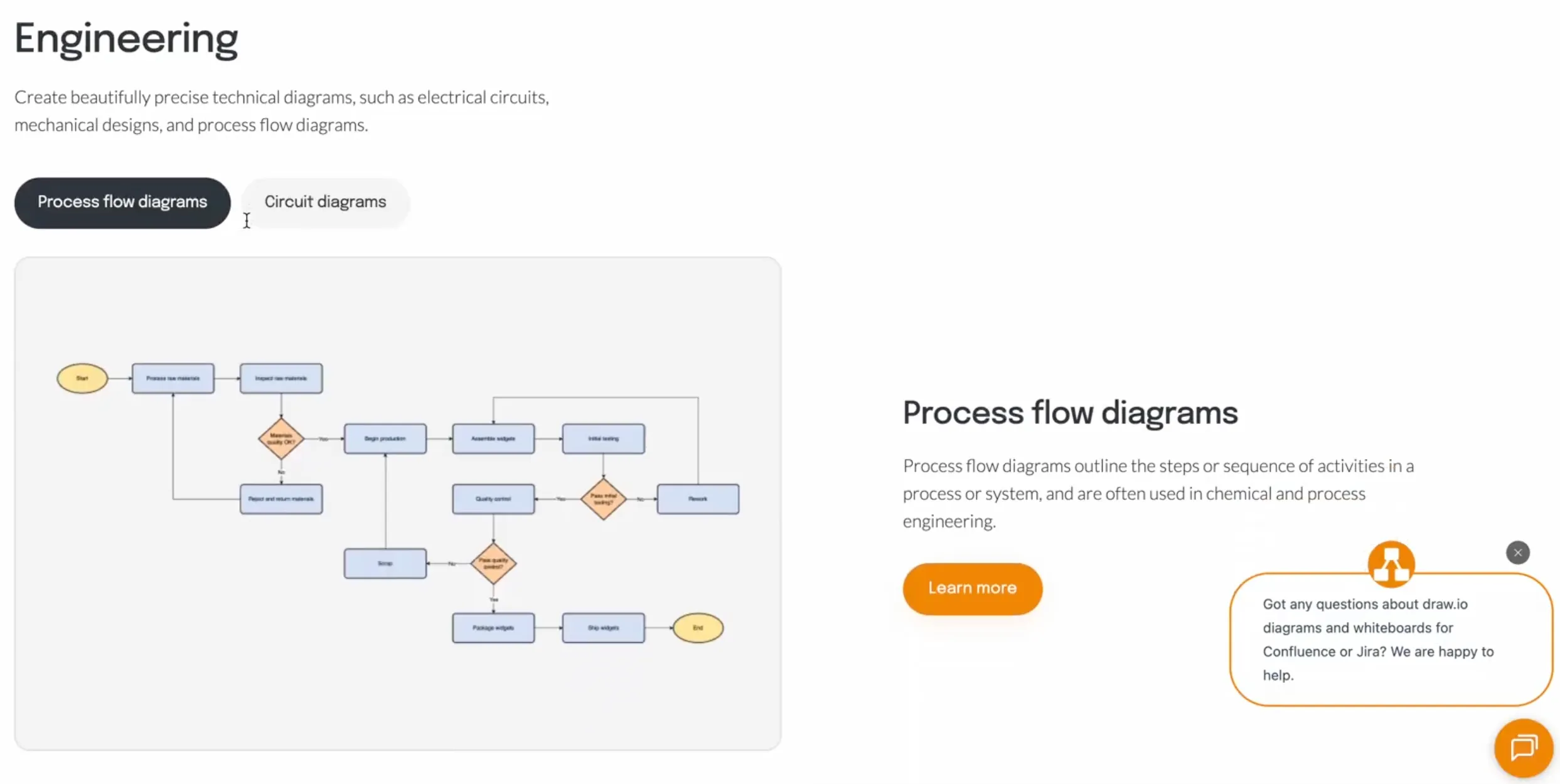This screenshot has height=784, width=1560.
Task: Select the 'Rework' step box
Action: (x=698, y=499)
